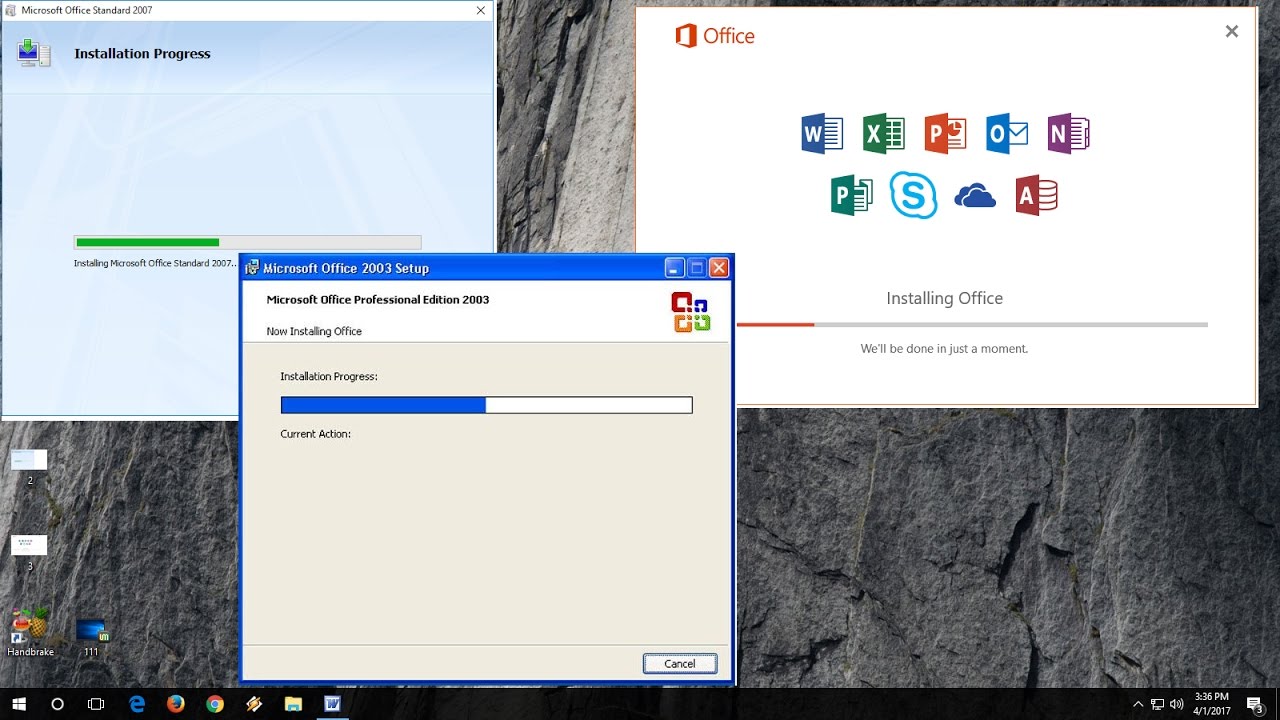This screenshot has width=1280, height=720.
Task: Click the Office Standard 2007 title bar icon
Action: click(11, 10)
